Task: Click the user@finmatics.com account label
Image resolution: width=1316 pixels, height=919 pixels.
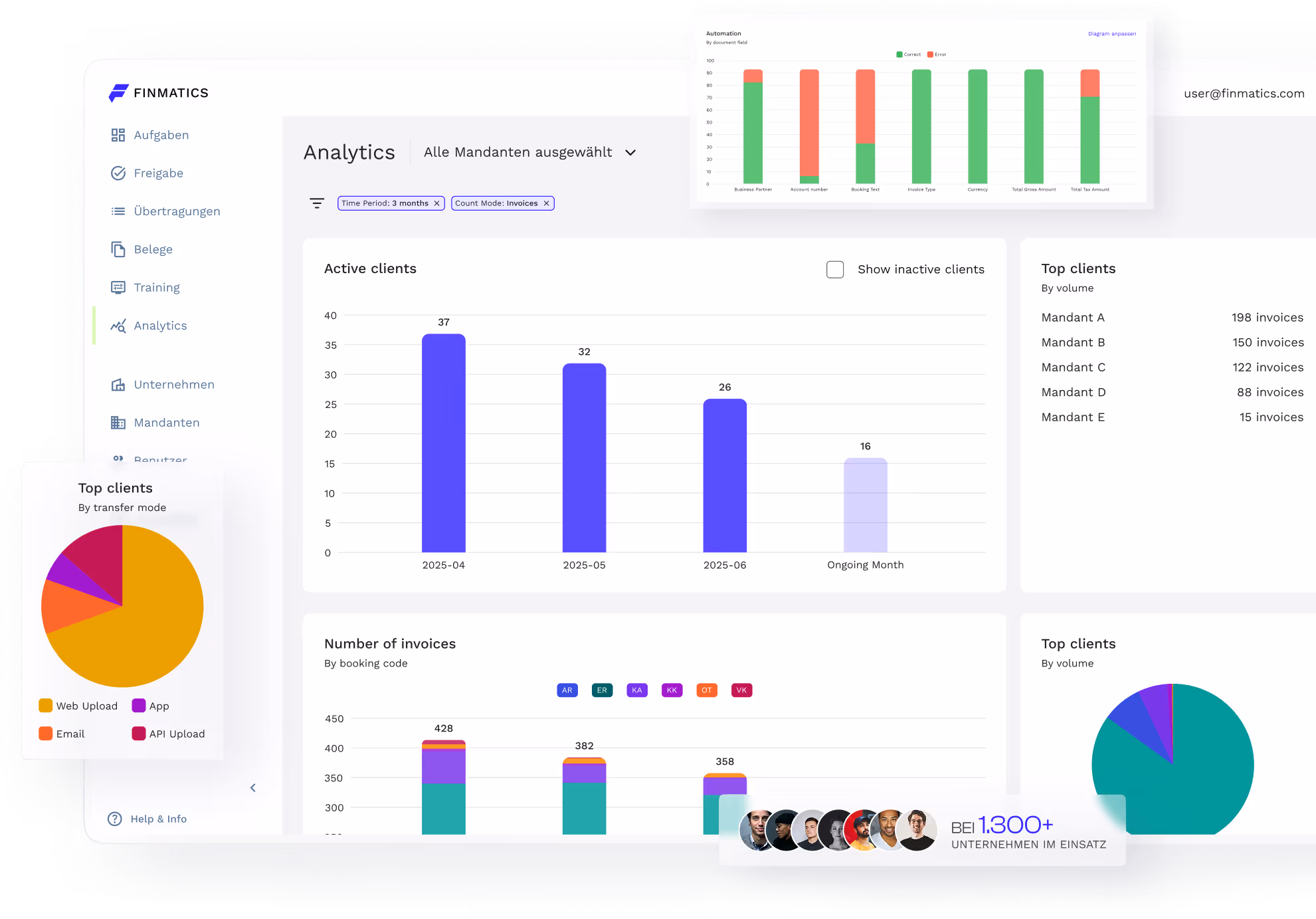Action: pyautogui.click(x=1244, y=94)
